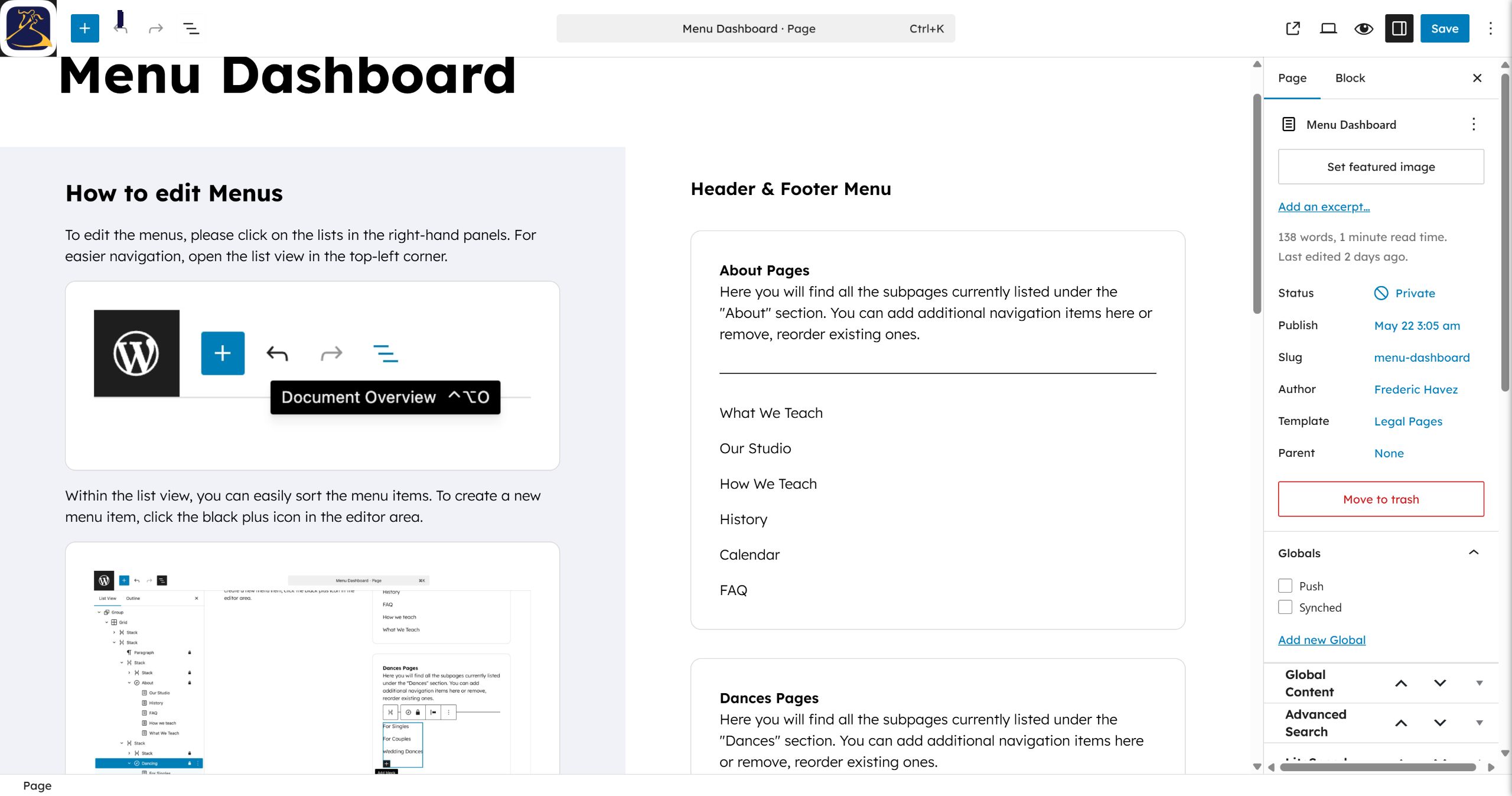Select Our Studio menu item

(x=755, y=449)
